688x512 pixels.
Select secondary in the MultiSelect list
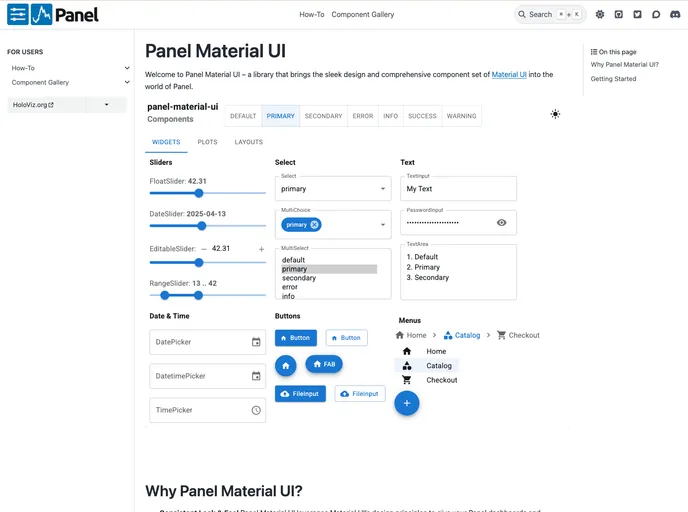(x=329, y=278)
